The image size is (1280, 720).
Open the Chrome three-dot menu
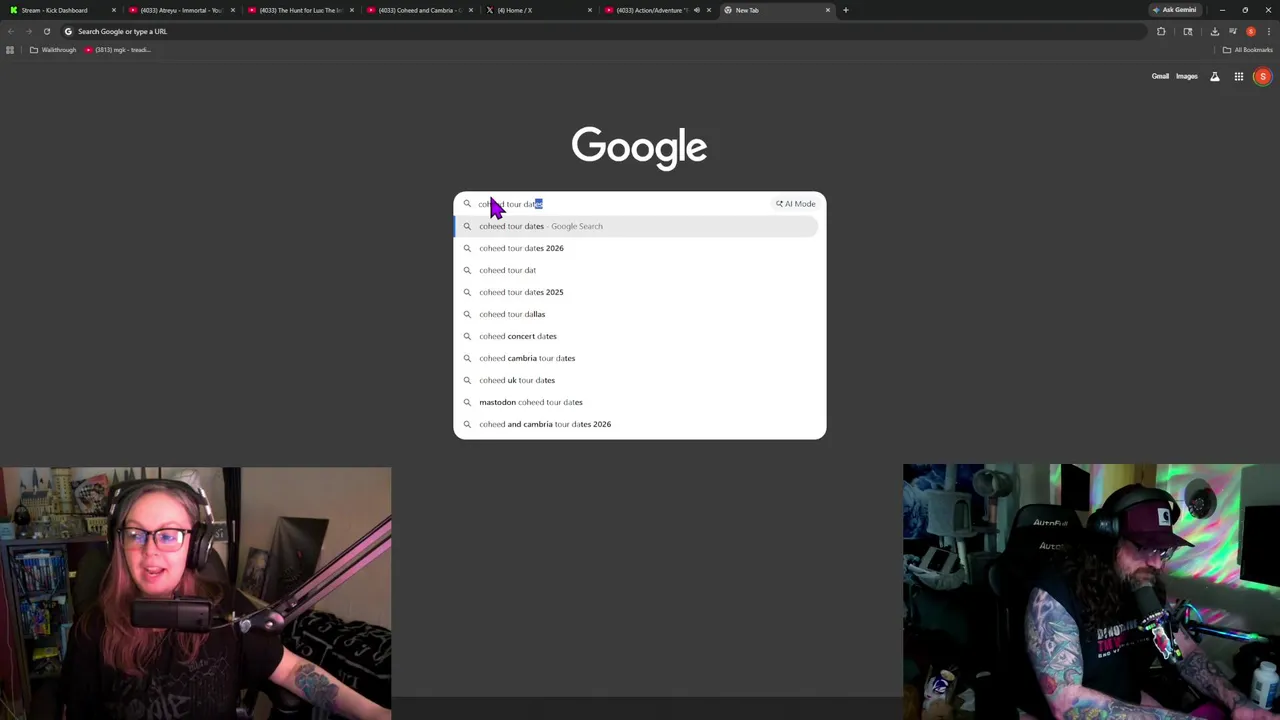(x=1269, y=31)
